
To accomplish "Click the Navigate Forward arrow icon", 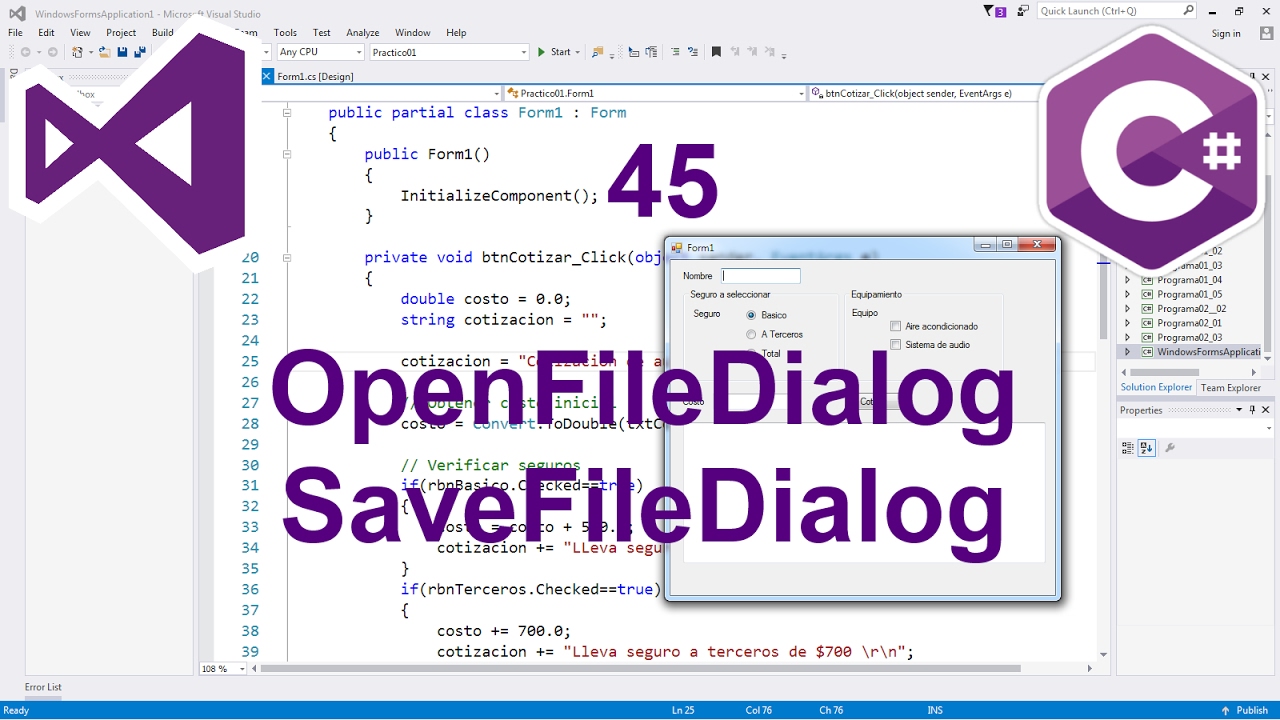I will pyautogui.click(x=52, y=52).
